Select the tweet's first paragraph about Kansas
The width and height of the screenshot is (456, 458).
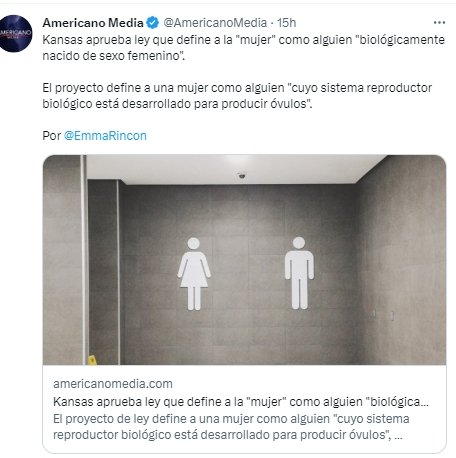(x=243, y=48)
